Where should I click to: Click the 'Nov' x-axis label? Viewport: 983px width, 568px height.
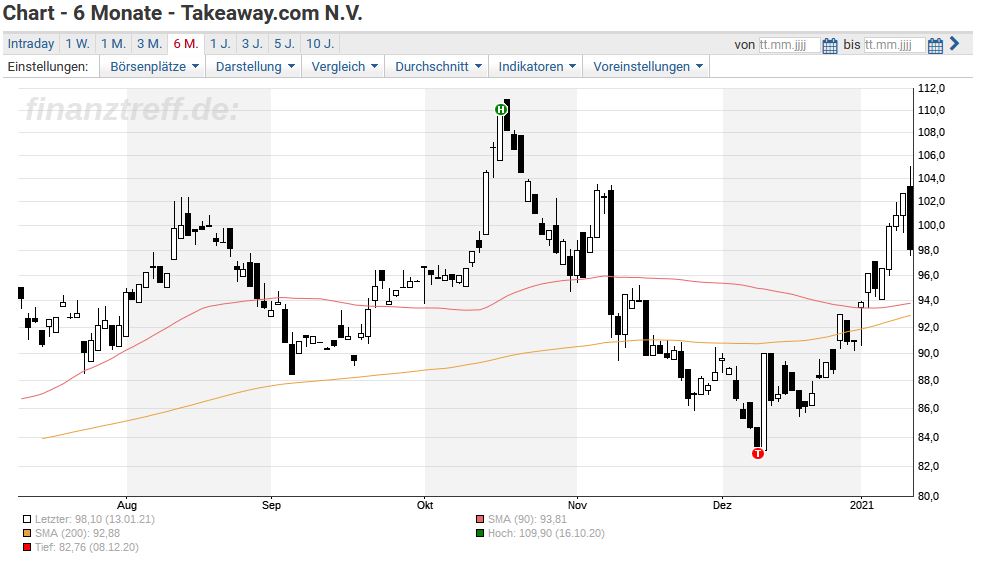tap(577, 505)
